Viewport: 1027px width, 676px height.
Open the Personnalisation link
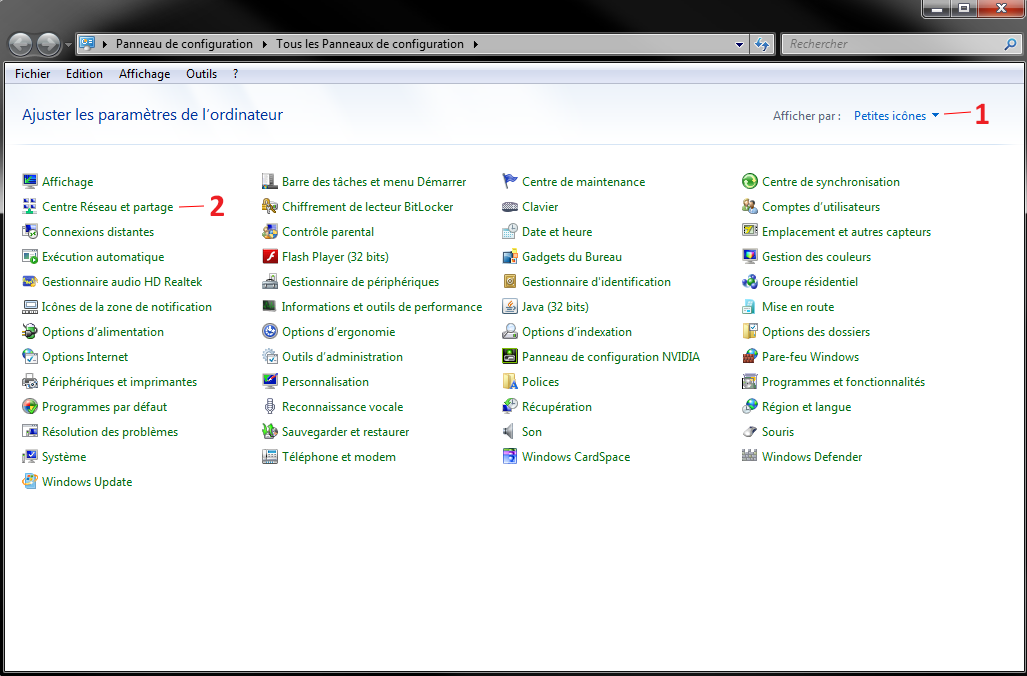(x=326, y=382)
